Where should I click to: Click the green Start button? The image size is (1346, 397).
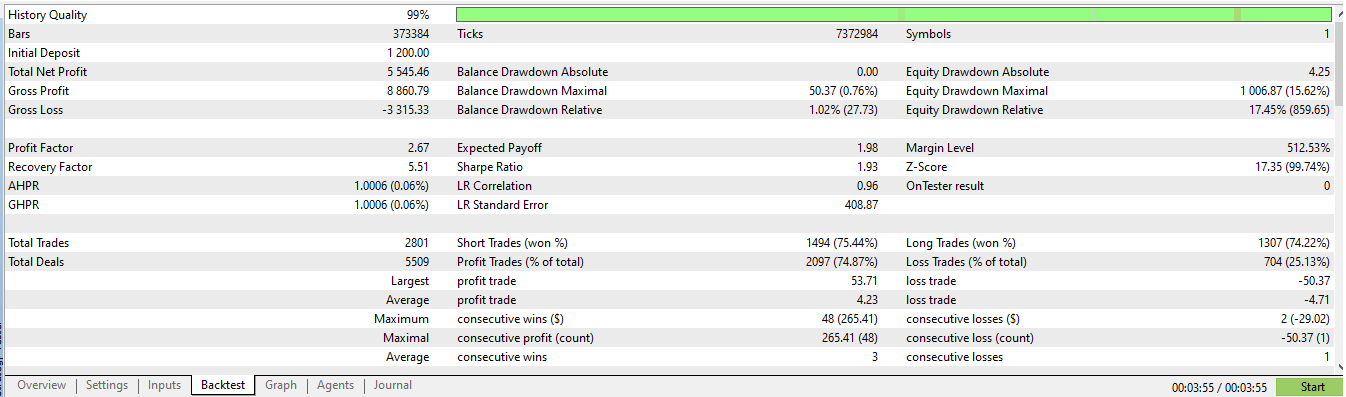pos(1313,387)
